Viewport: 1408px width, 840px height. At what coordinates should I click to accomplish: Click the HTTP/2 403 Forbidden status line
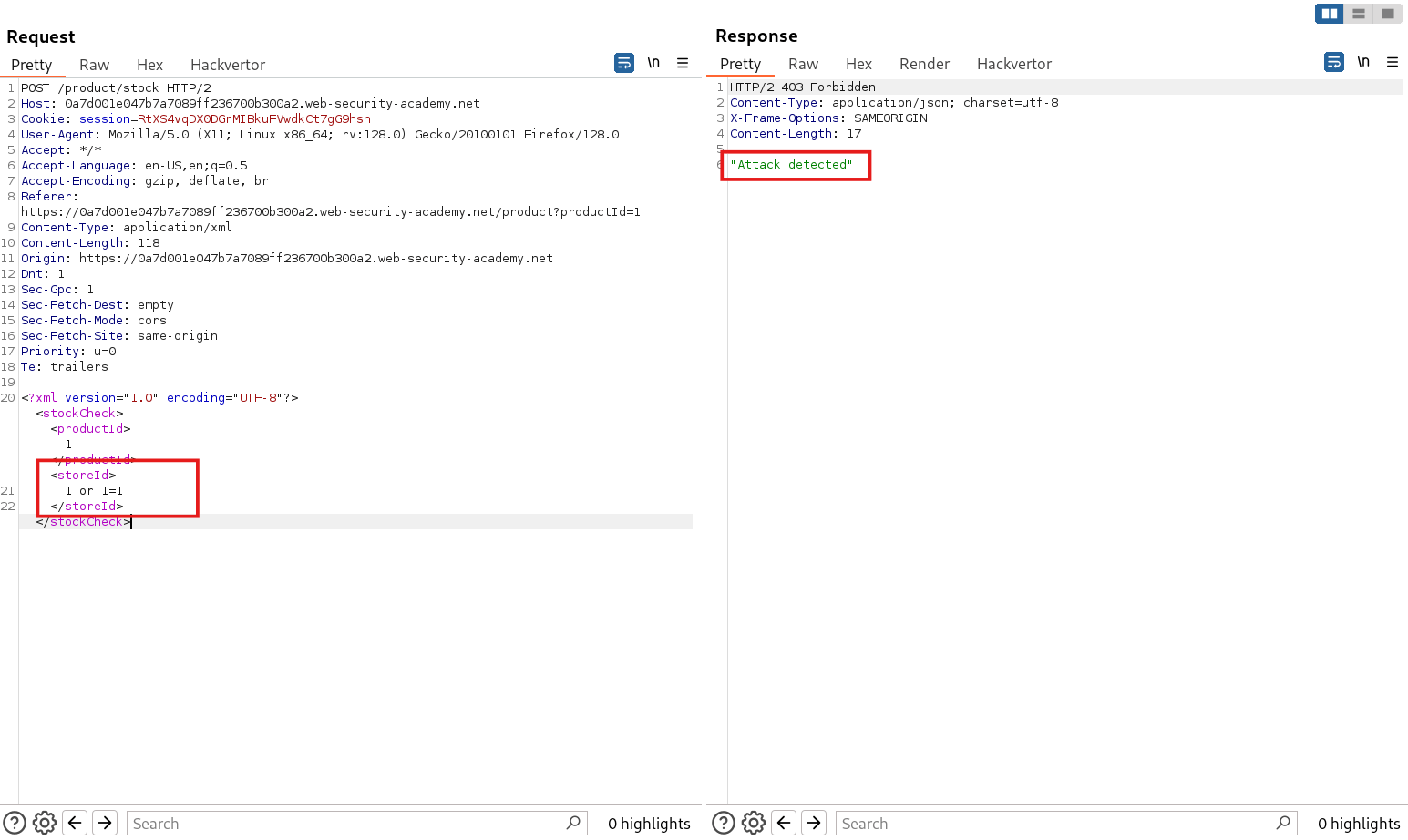click(803, 87)
